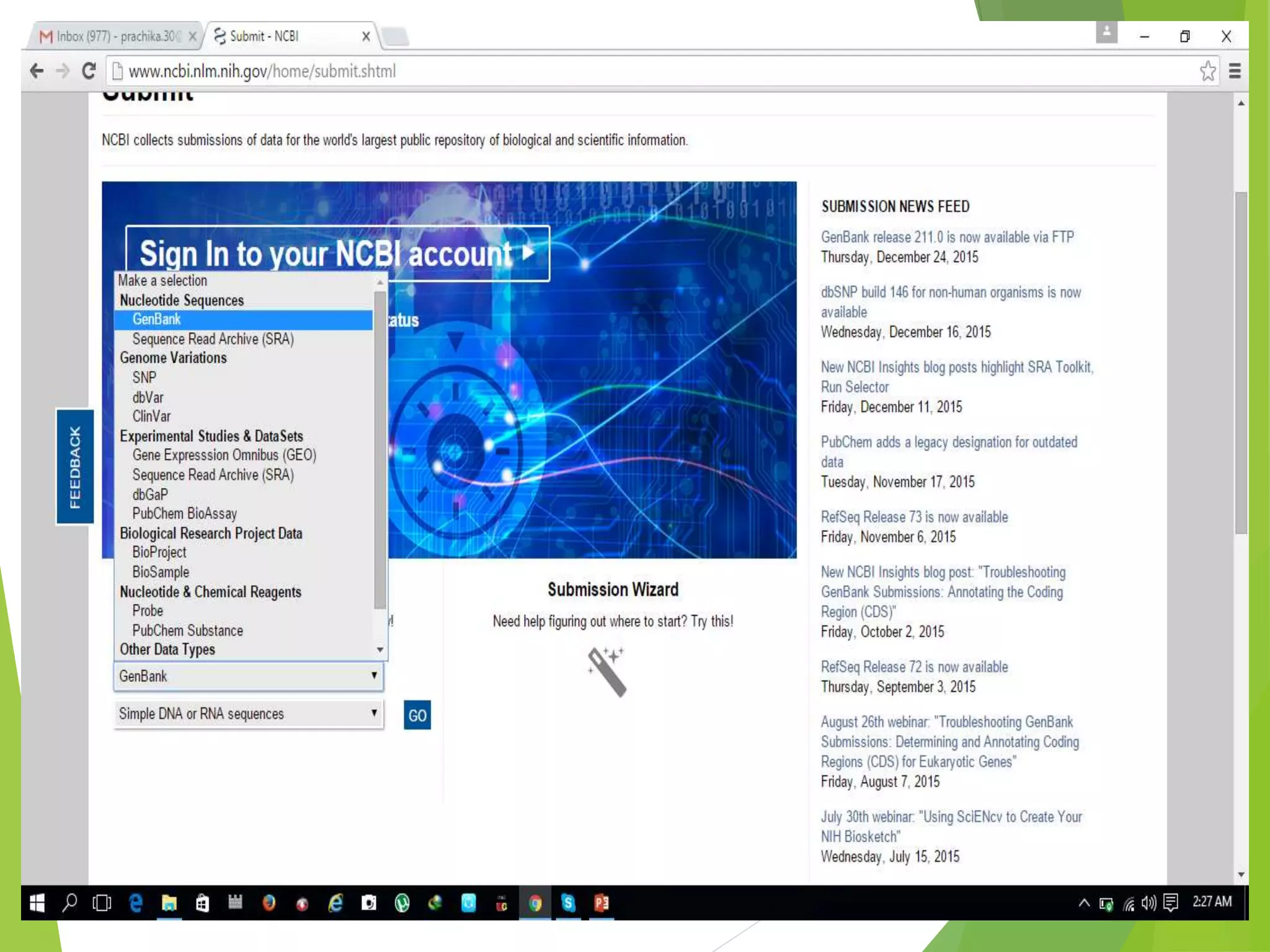Open the Skype taskbar icon
The height and width of the screenshot is (952, 1270).
568,903
